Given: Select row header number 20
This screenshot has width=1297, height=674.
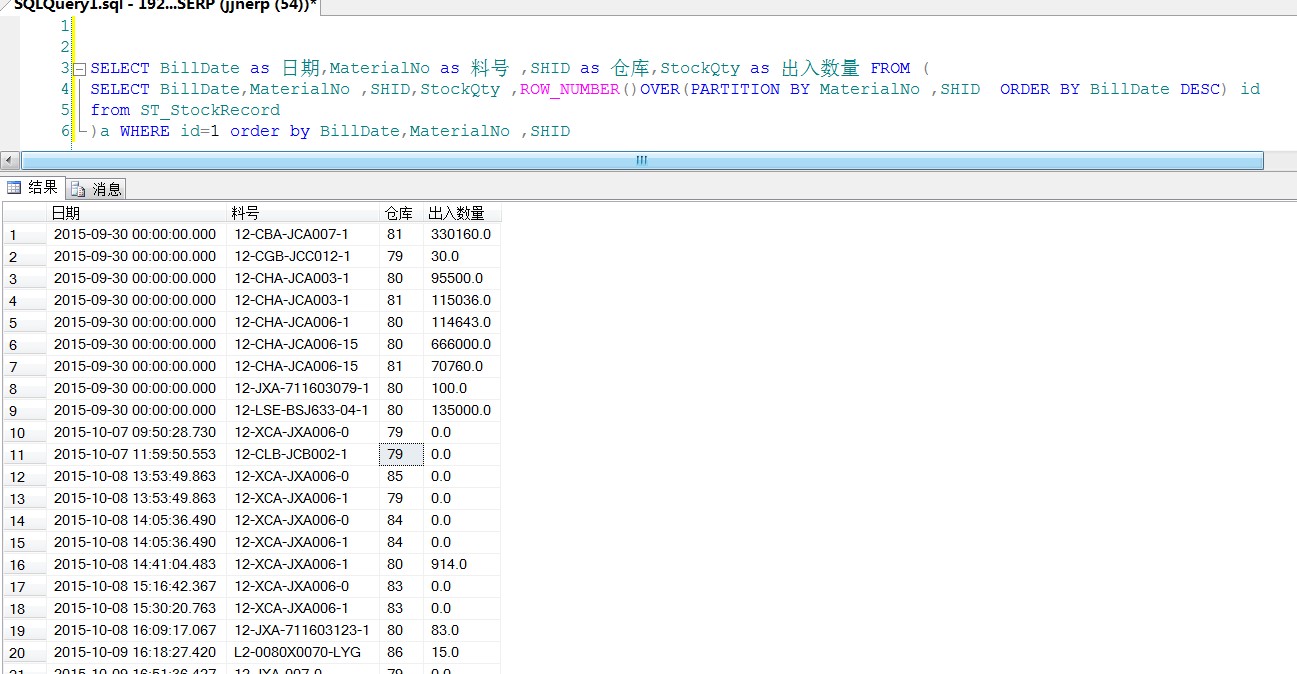Looking at the screenshot, I should click(24, 653).
